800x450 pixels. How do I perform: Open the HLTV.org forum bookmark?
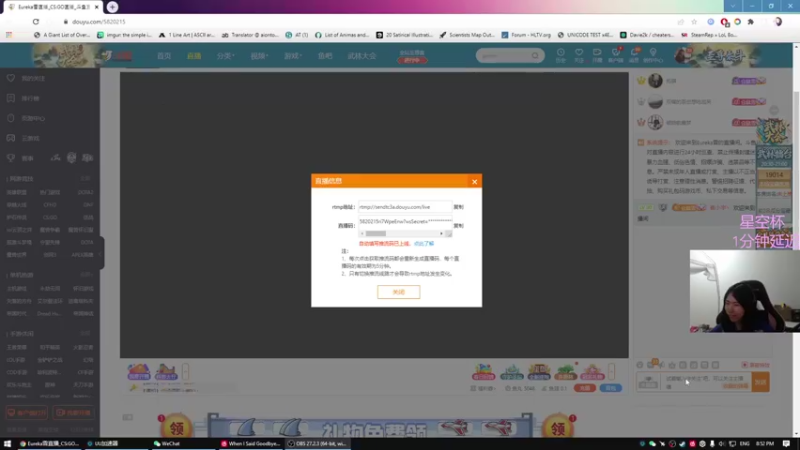click(526, 35)
